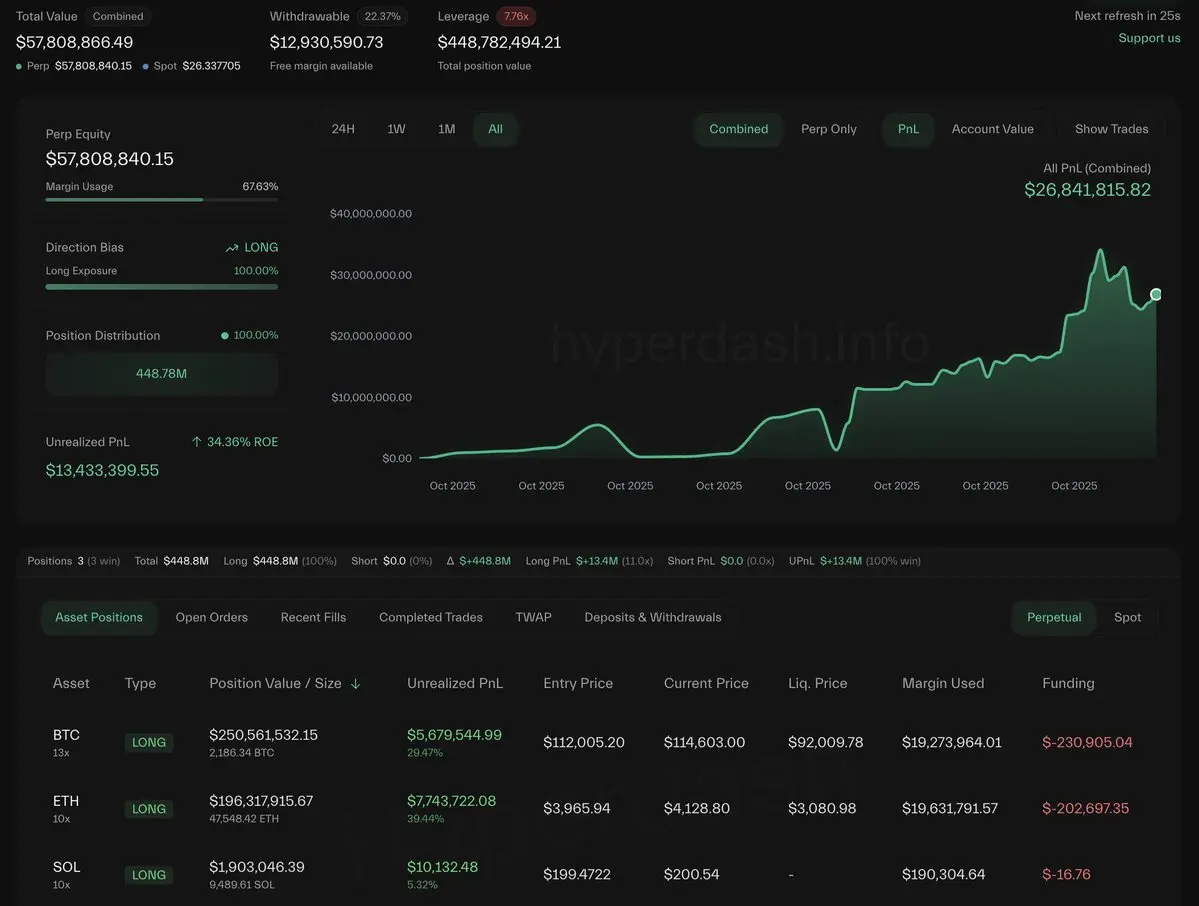Toggle chart to Perp Only view
This screenshot has height=906, width=1199.
(x=828, y=129)
